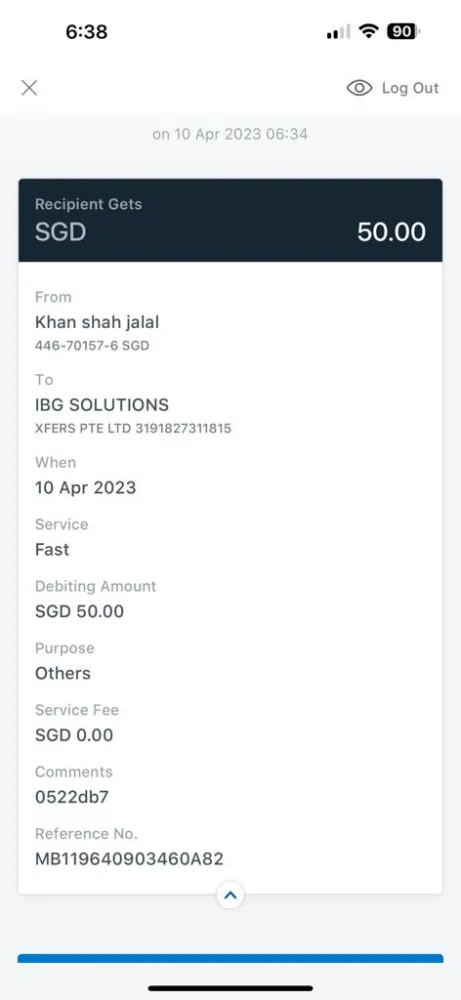Tap the battery indicator showing 90
Screen dimensions: 461x1000
[x=403, y=31]
